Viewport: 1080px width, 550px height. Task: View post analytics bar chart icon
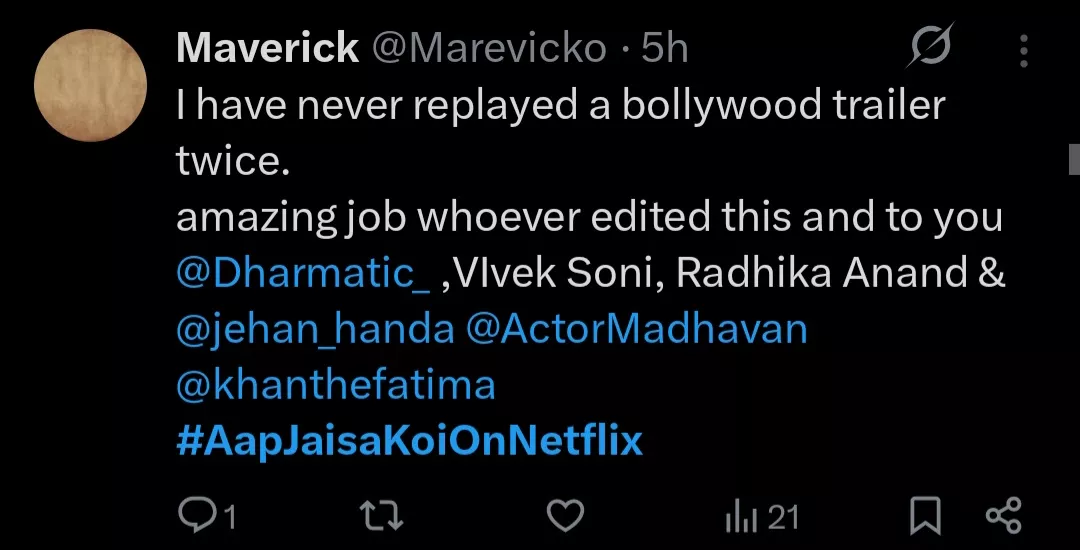[x=738, y=516]
